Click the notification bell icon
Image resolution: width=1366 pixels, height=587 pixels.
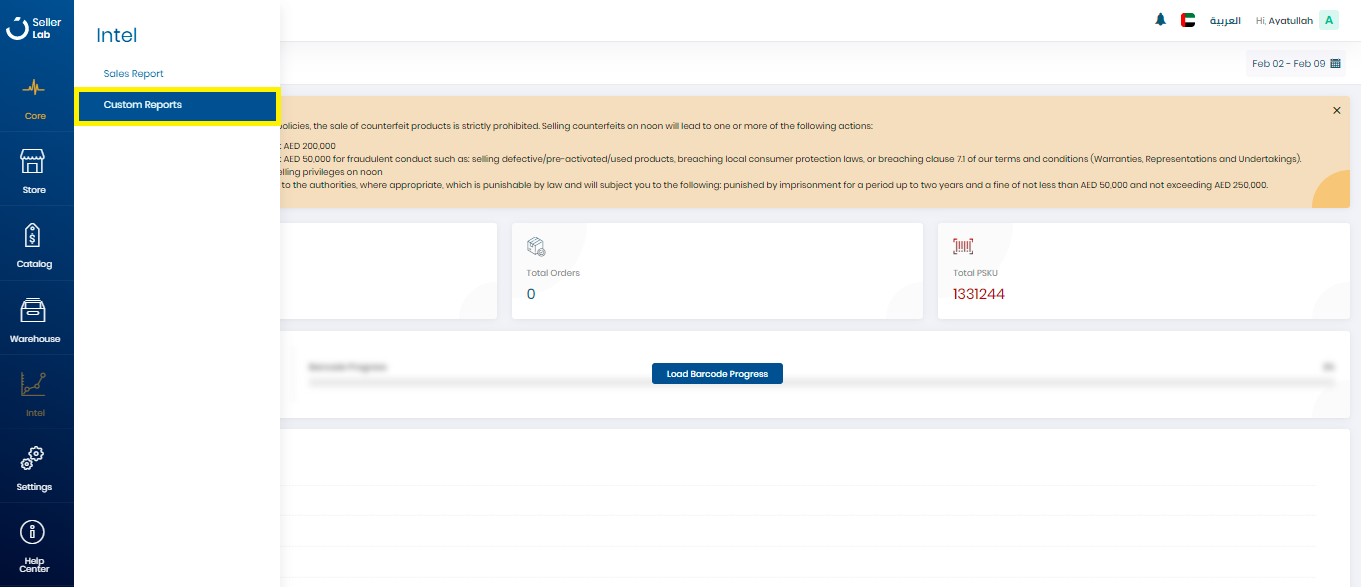1160,20
